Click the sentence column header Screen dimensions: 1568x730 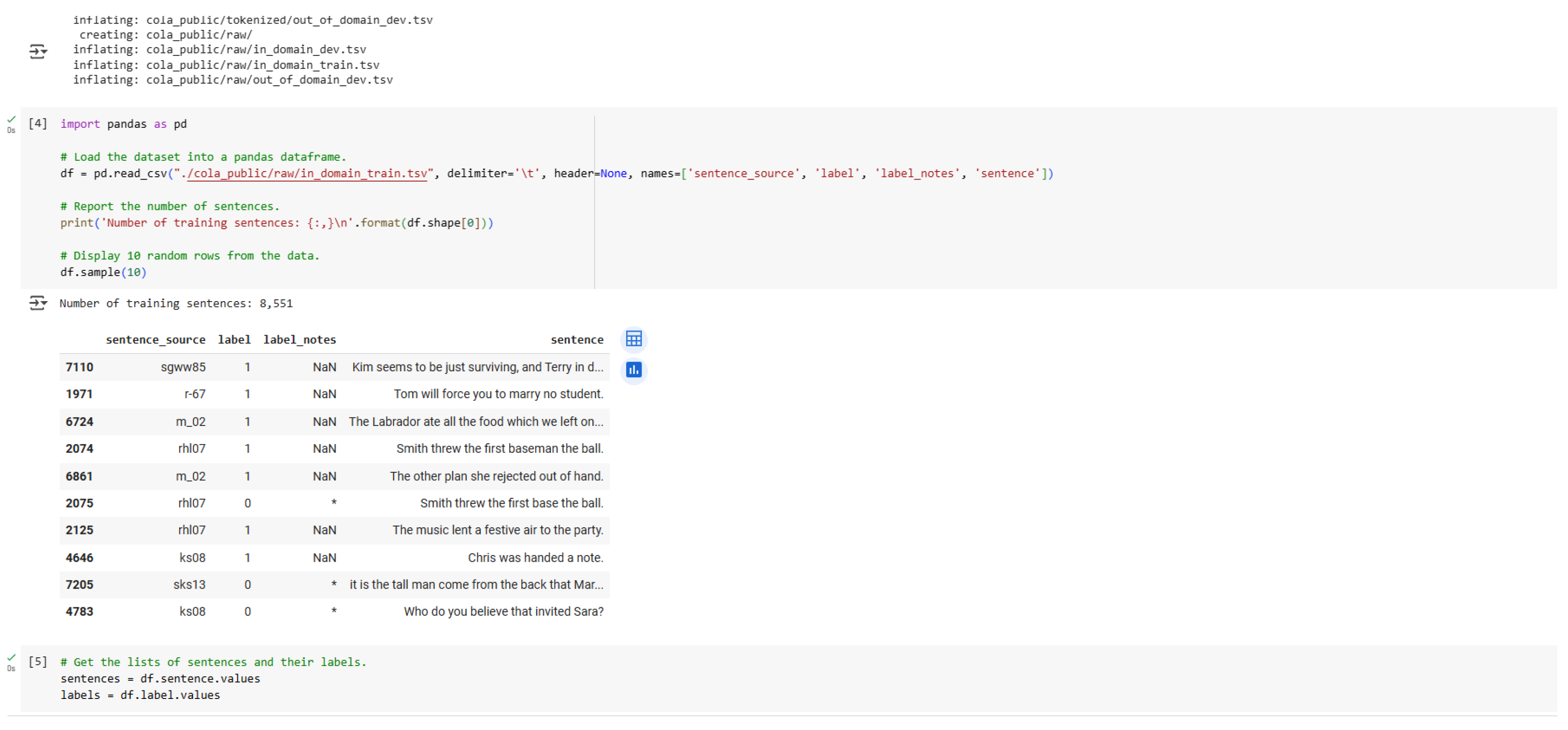click(x=577, y=339)
